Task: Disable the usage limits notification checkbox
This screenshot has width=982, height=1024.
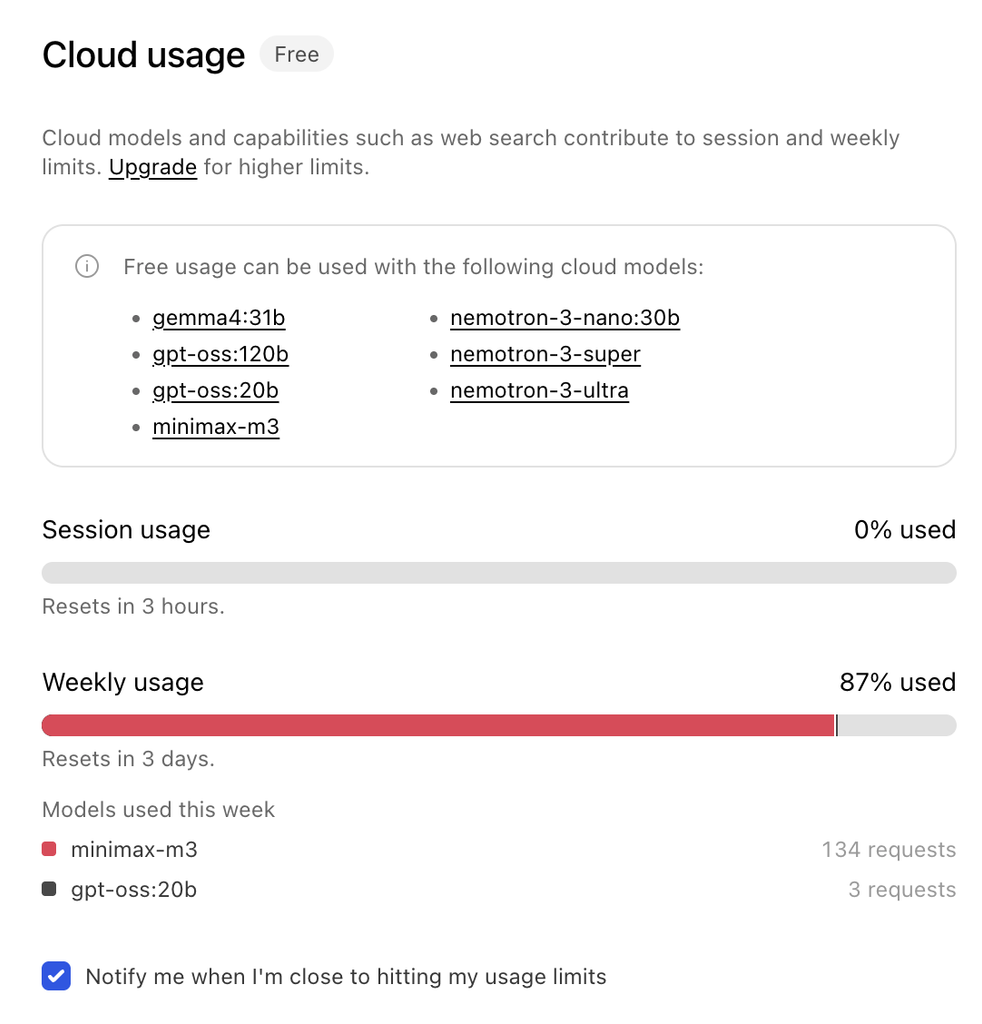Action: point(56,976)
